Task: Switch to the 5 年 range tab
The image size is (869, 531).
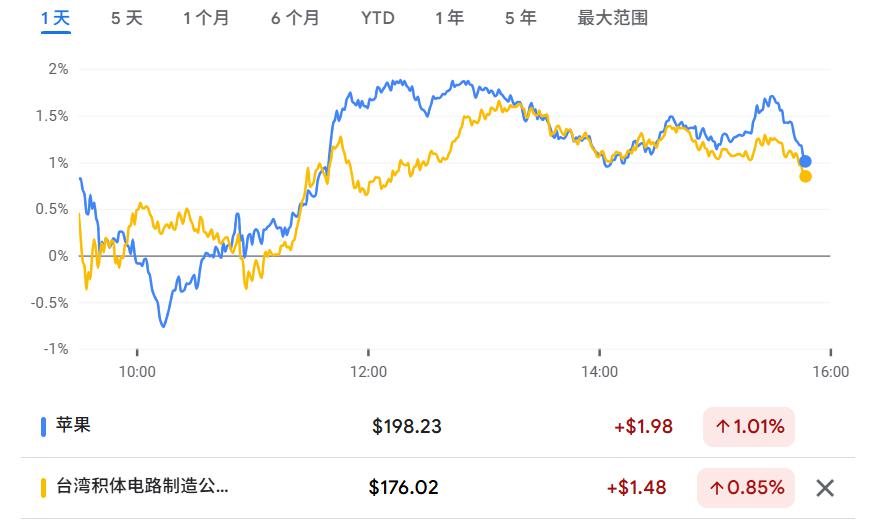Action: pyautogui.click(x=520, y=18)
